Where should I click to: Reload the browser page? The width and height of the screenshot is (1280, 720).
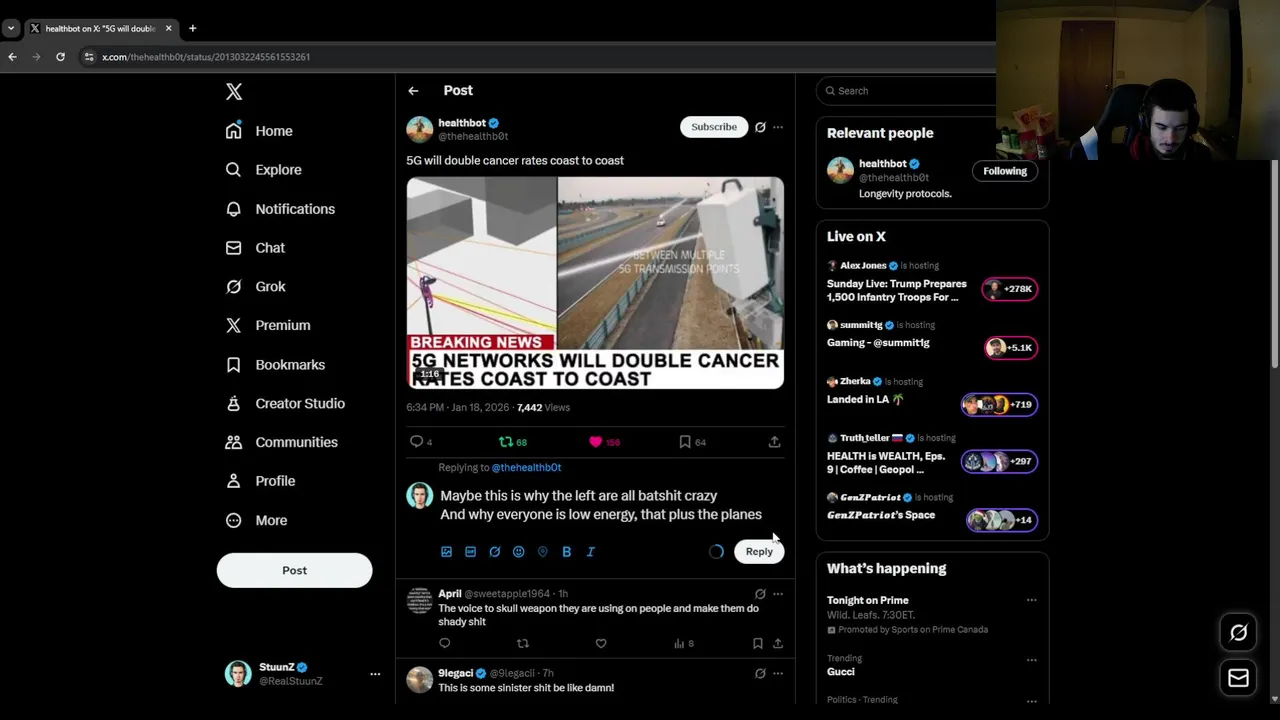coord(60,57)
